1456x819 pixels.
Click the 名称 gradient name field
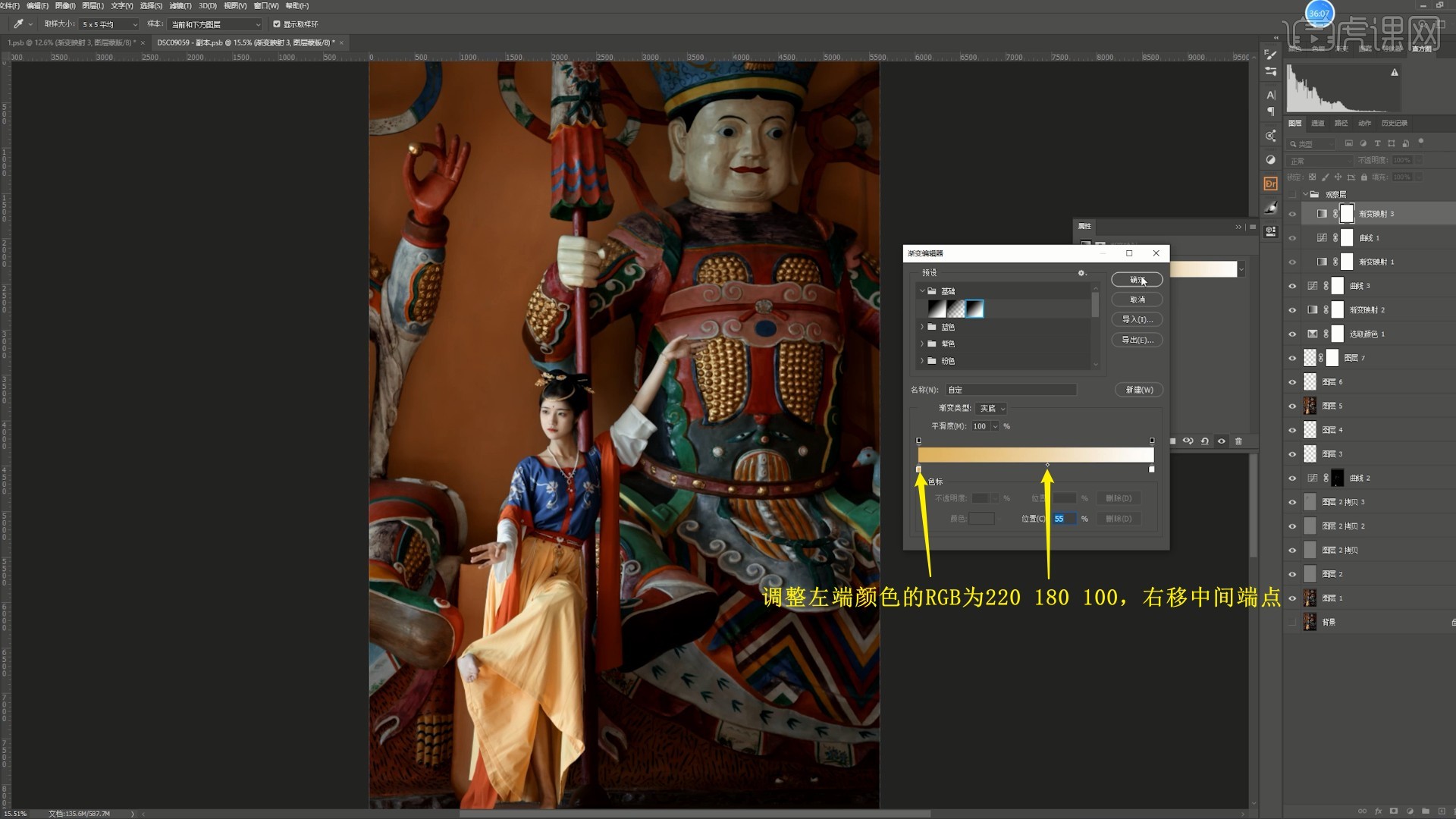(1010, 390)
